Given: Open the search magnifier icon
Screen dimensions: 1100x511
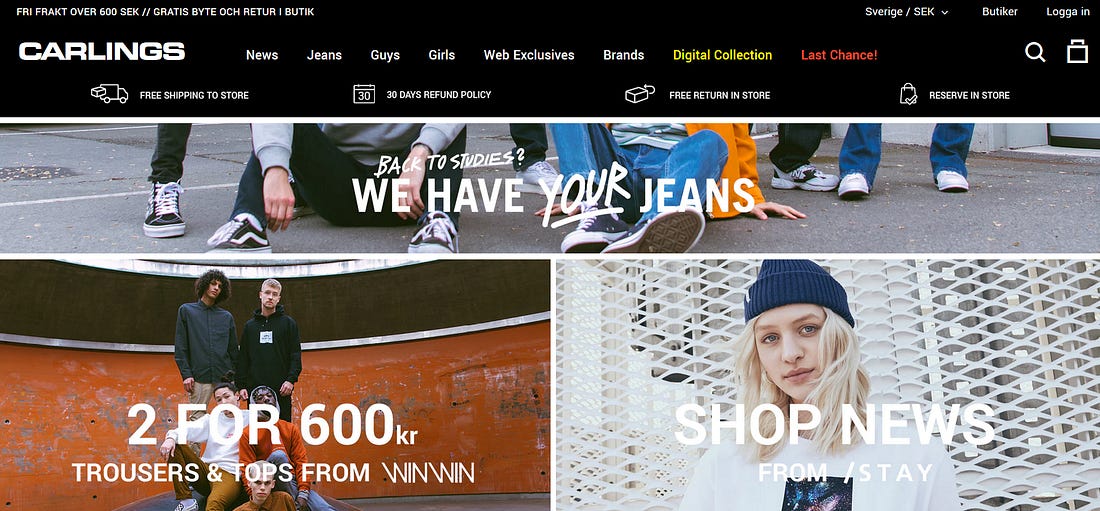Looking at the screenshot, I should 1035,52.
